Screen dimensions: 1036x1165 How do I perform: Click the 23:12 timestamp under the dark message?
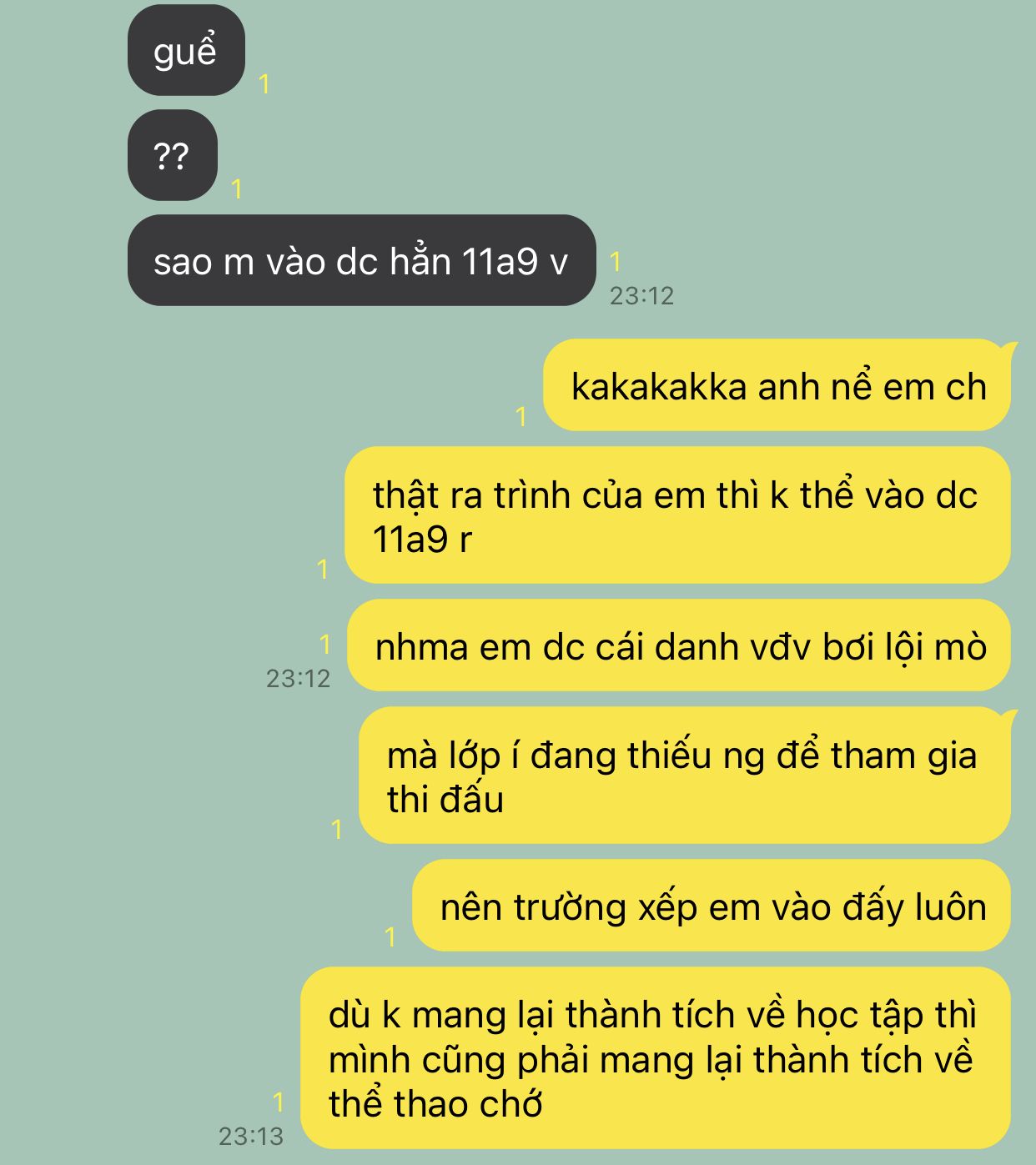[641, 296]
